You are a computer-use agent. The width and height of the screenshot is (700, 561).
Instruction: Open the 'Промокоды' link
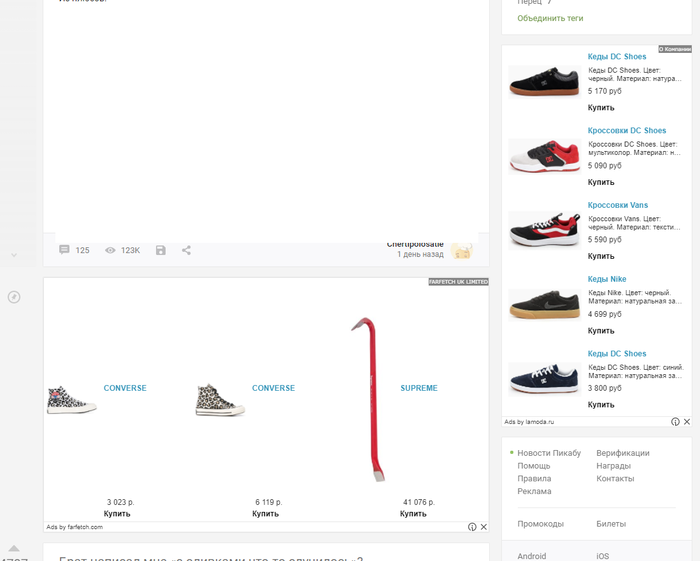[x=540, y=524]
